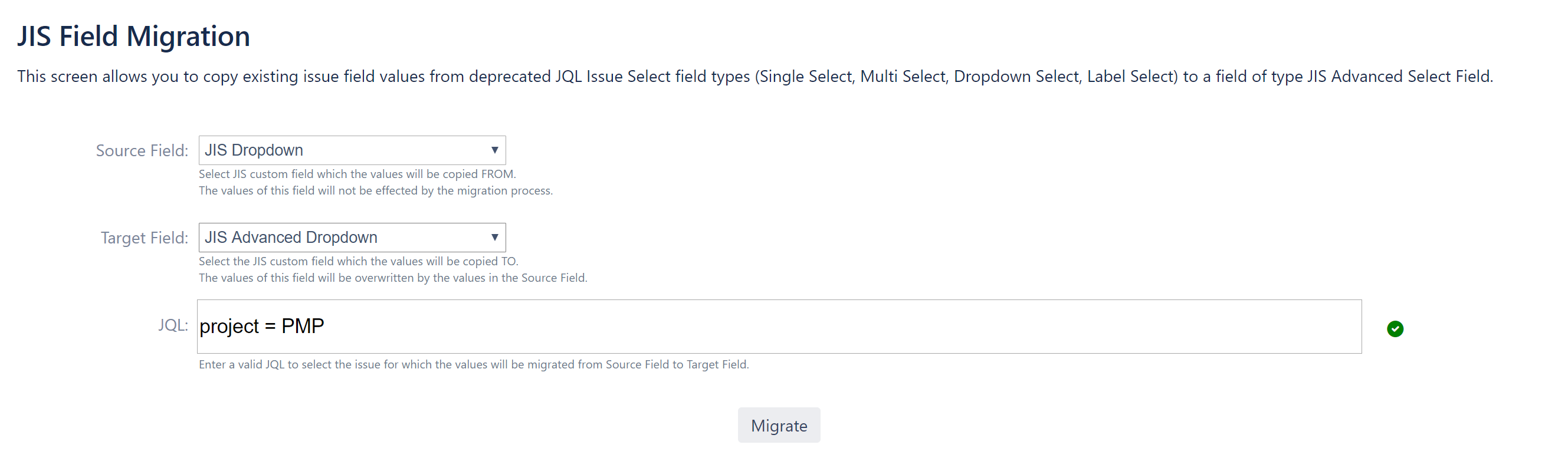Click 'JIS Dropdown' in the Source Field selector
The width and height of the screenshot is (1568, 471).
click(254, 150)
